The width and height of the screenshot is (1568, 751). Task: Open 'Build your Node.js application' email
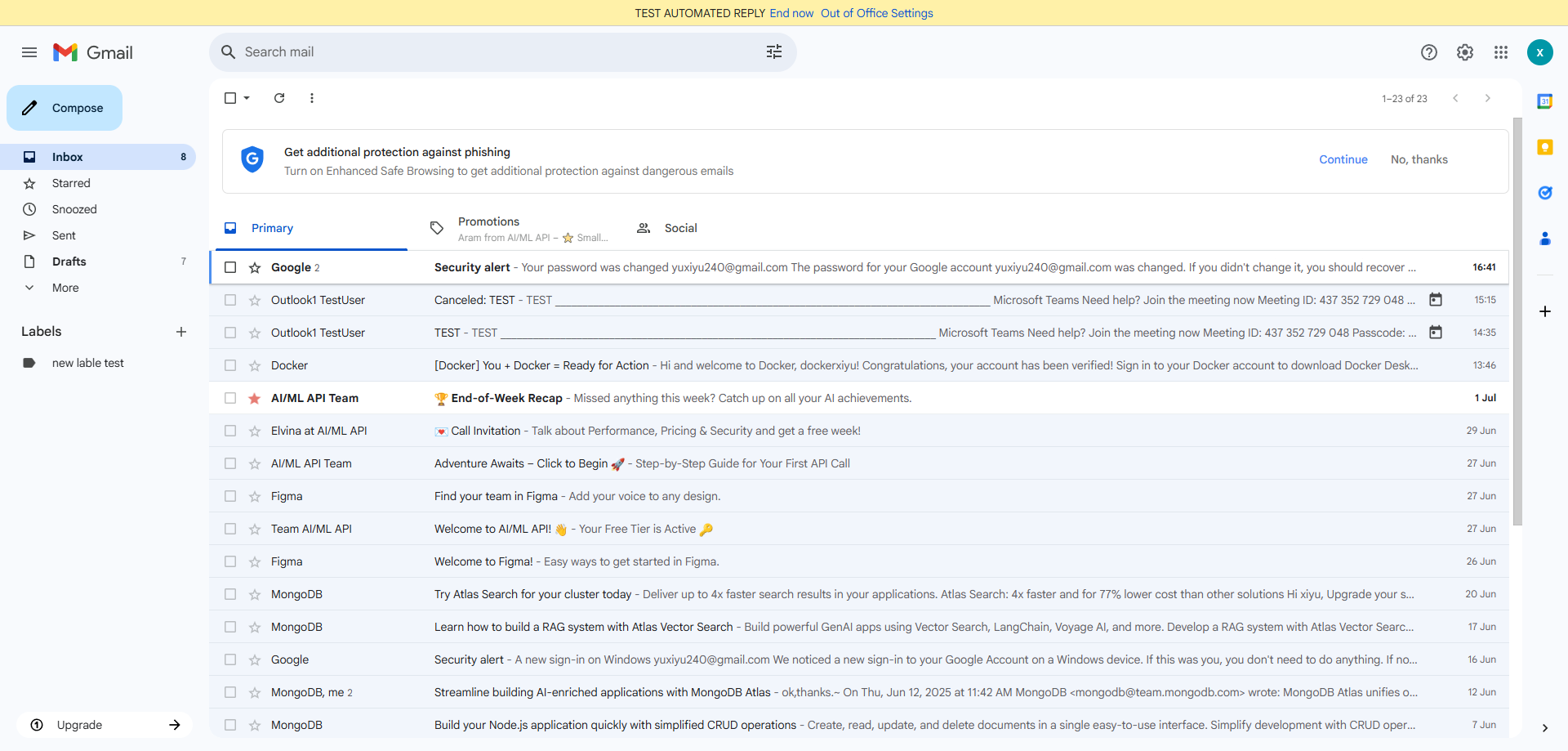point(859,725)
